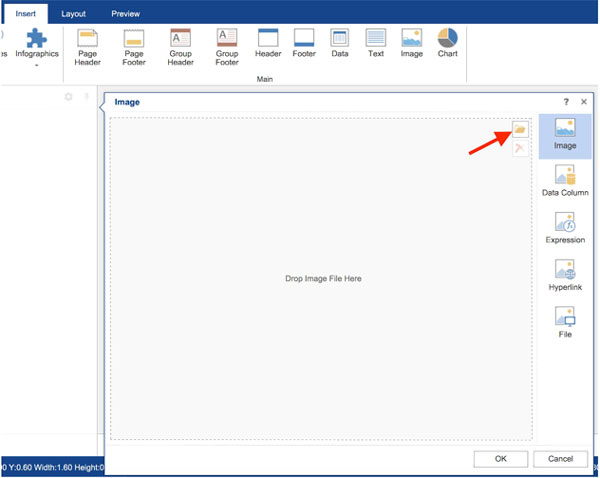
Task: Select the Expression image source
Action: [565, 228]
